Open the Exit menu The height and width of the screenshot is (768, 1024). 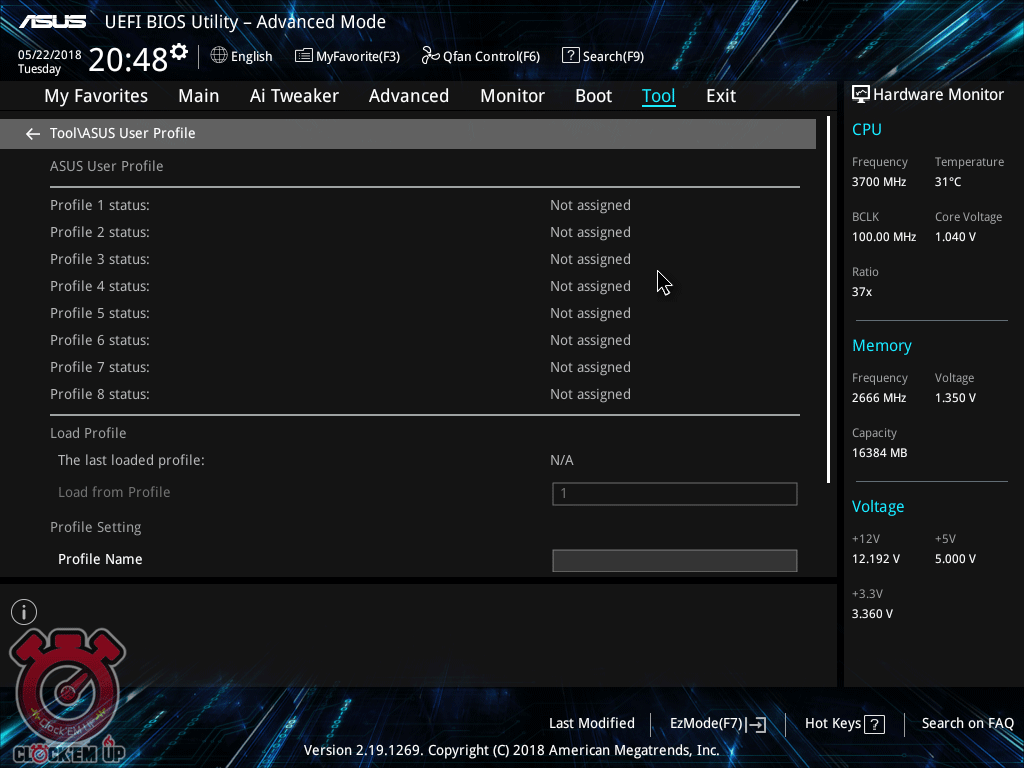coord(720,96)
